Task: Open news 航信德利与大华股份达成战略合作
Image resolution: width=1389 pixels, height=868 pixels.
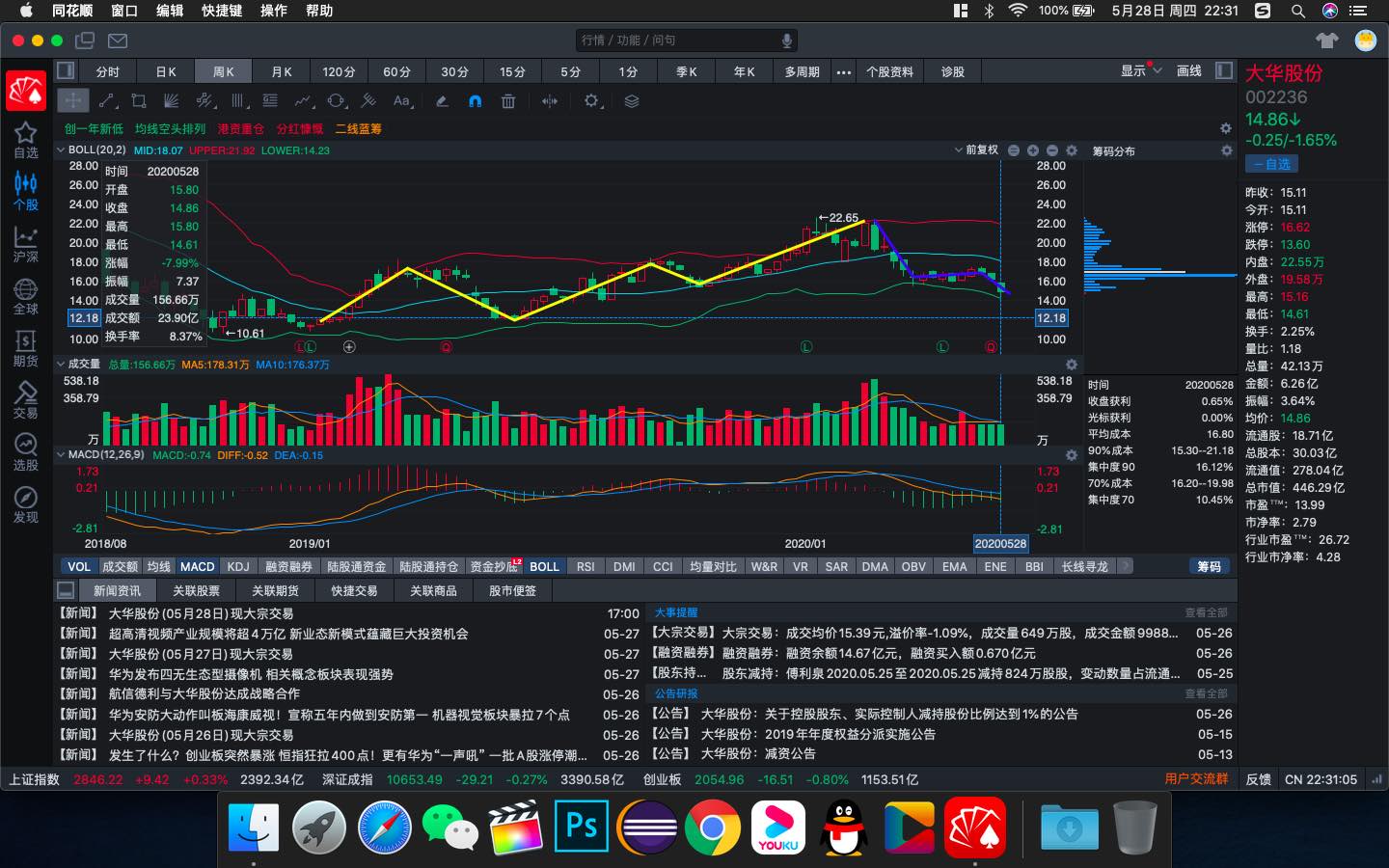Action: [204, 693]
